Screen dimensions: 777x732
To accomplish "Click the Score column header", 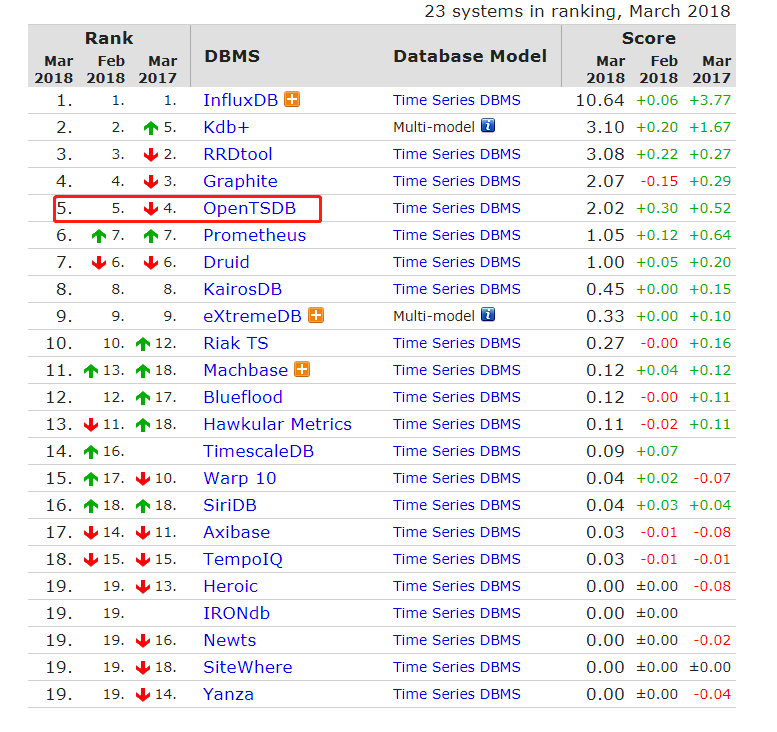I will (648, 38).
